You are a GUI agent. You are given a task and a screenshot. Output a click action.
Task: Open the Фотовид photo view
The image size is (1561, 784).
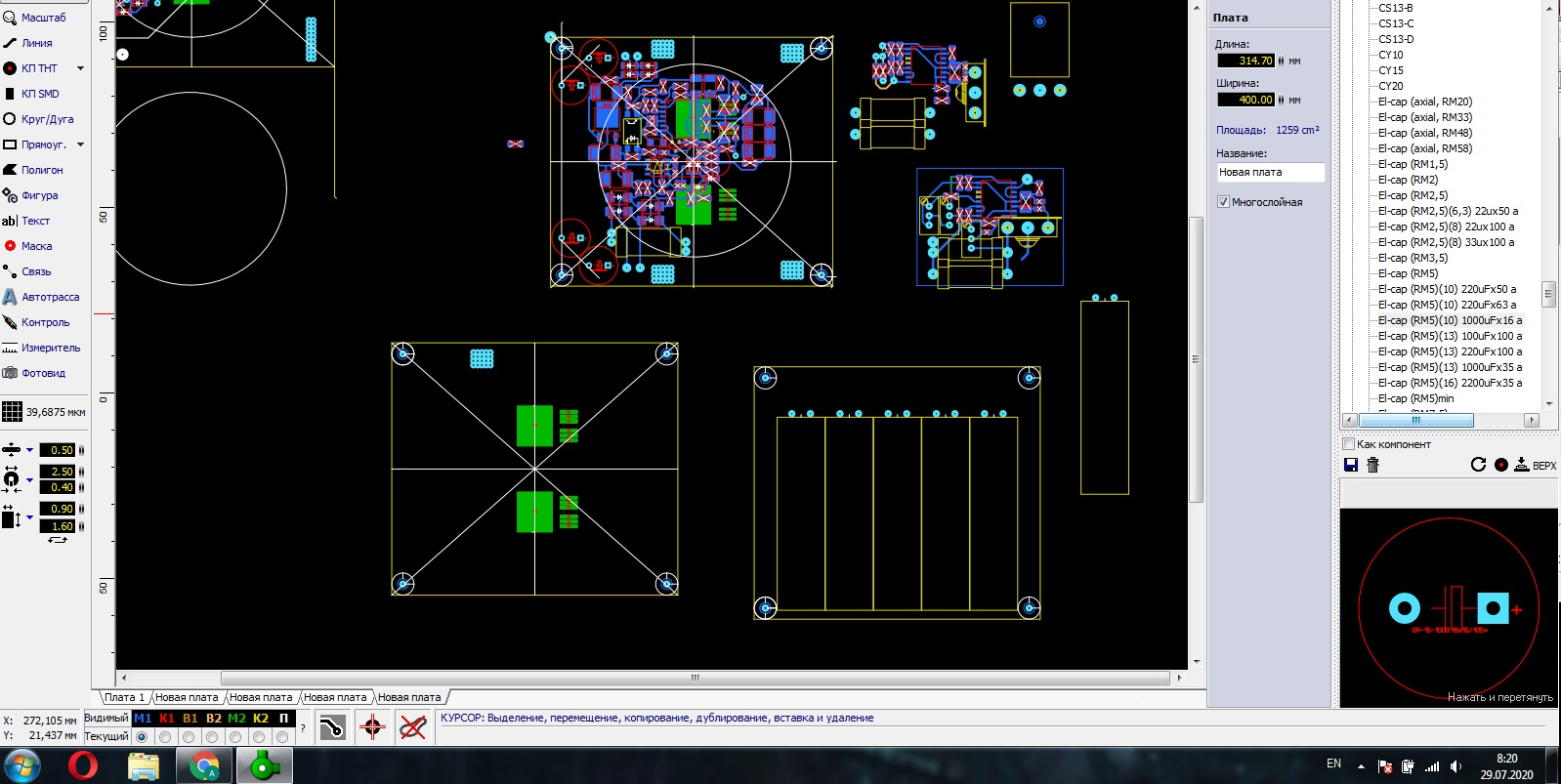(x=35, y=373)
